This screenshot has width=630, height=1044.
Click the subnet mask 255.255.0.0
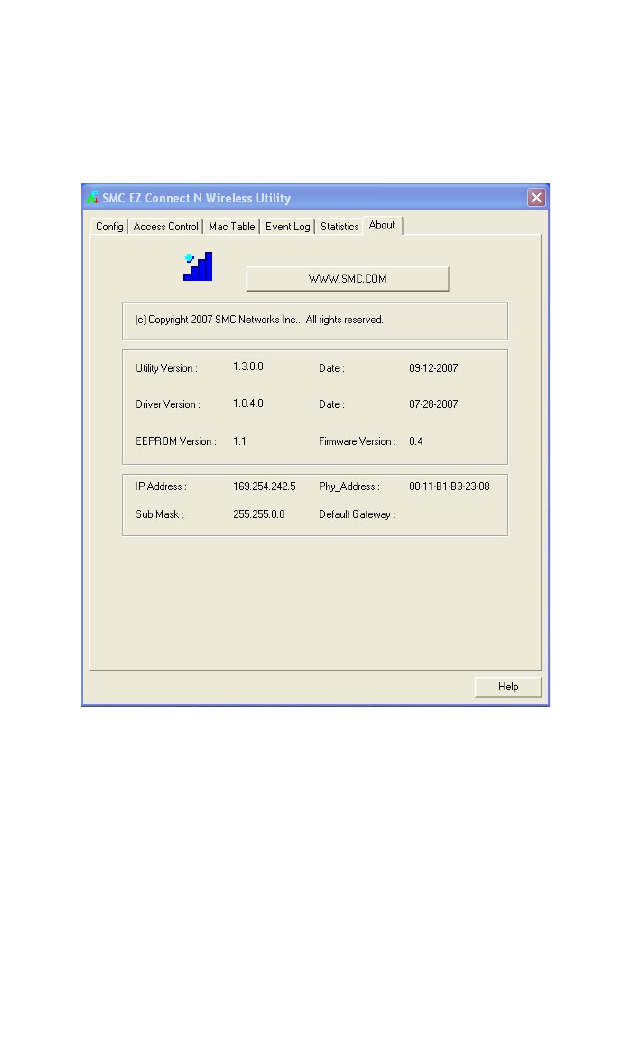click(259, 514)
